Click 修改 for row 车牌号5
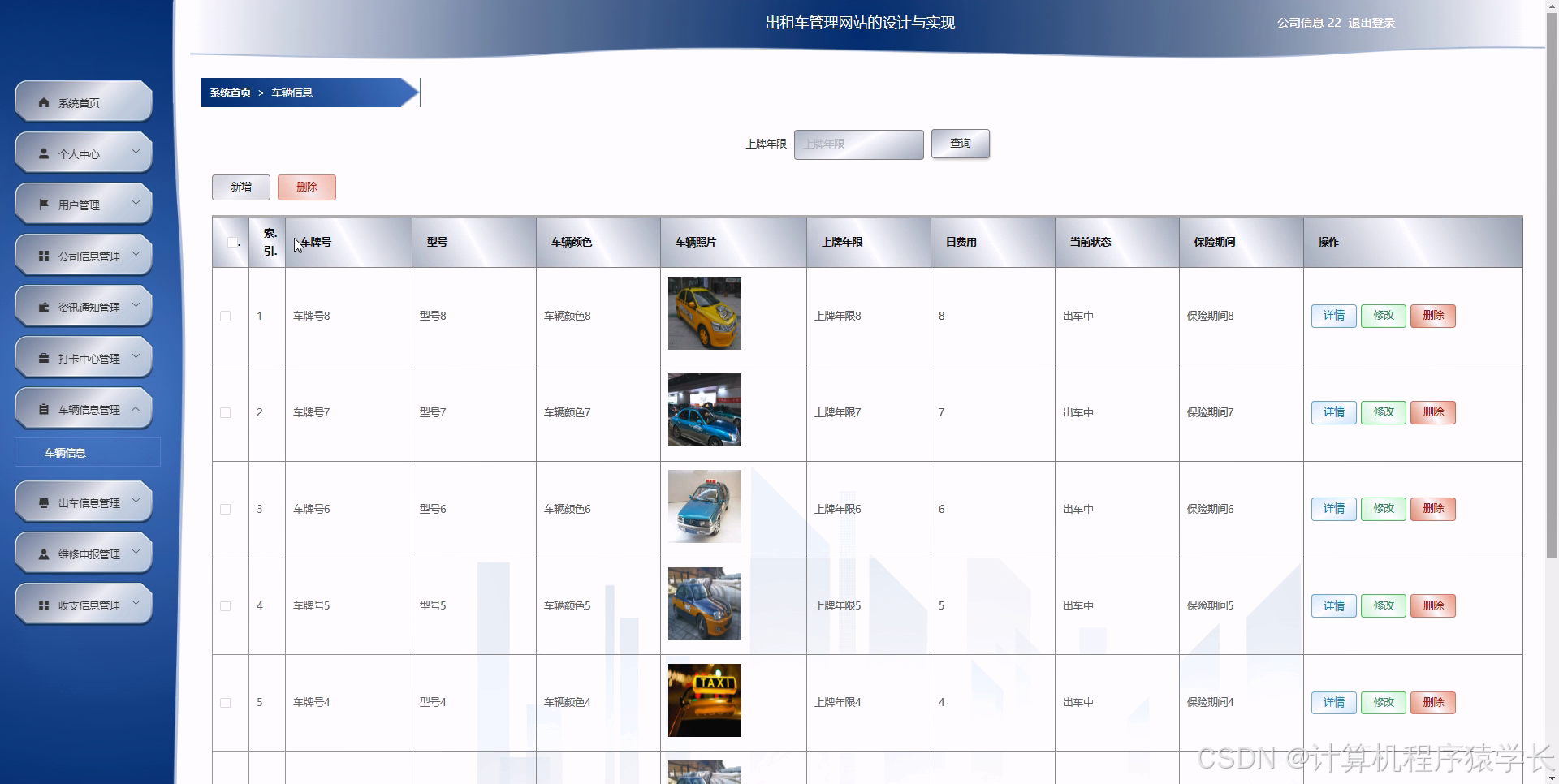 (1384, 605)
